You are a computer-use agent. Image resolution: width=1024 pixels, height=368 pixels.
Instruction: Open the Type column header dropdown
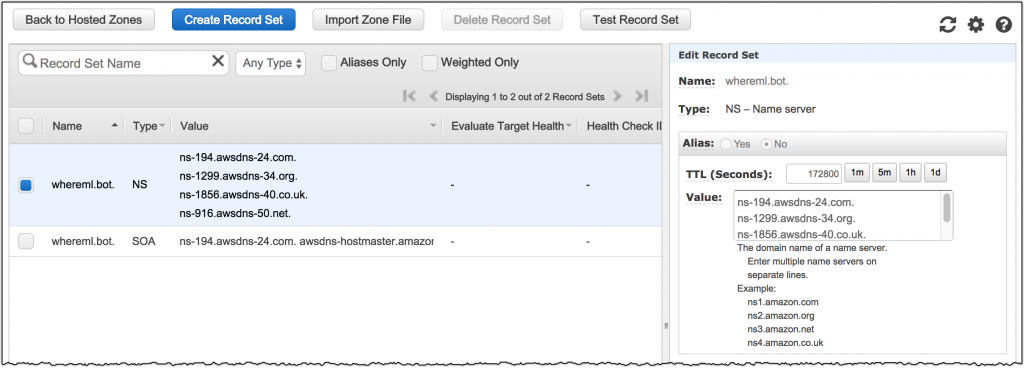161,126
